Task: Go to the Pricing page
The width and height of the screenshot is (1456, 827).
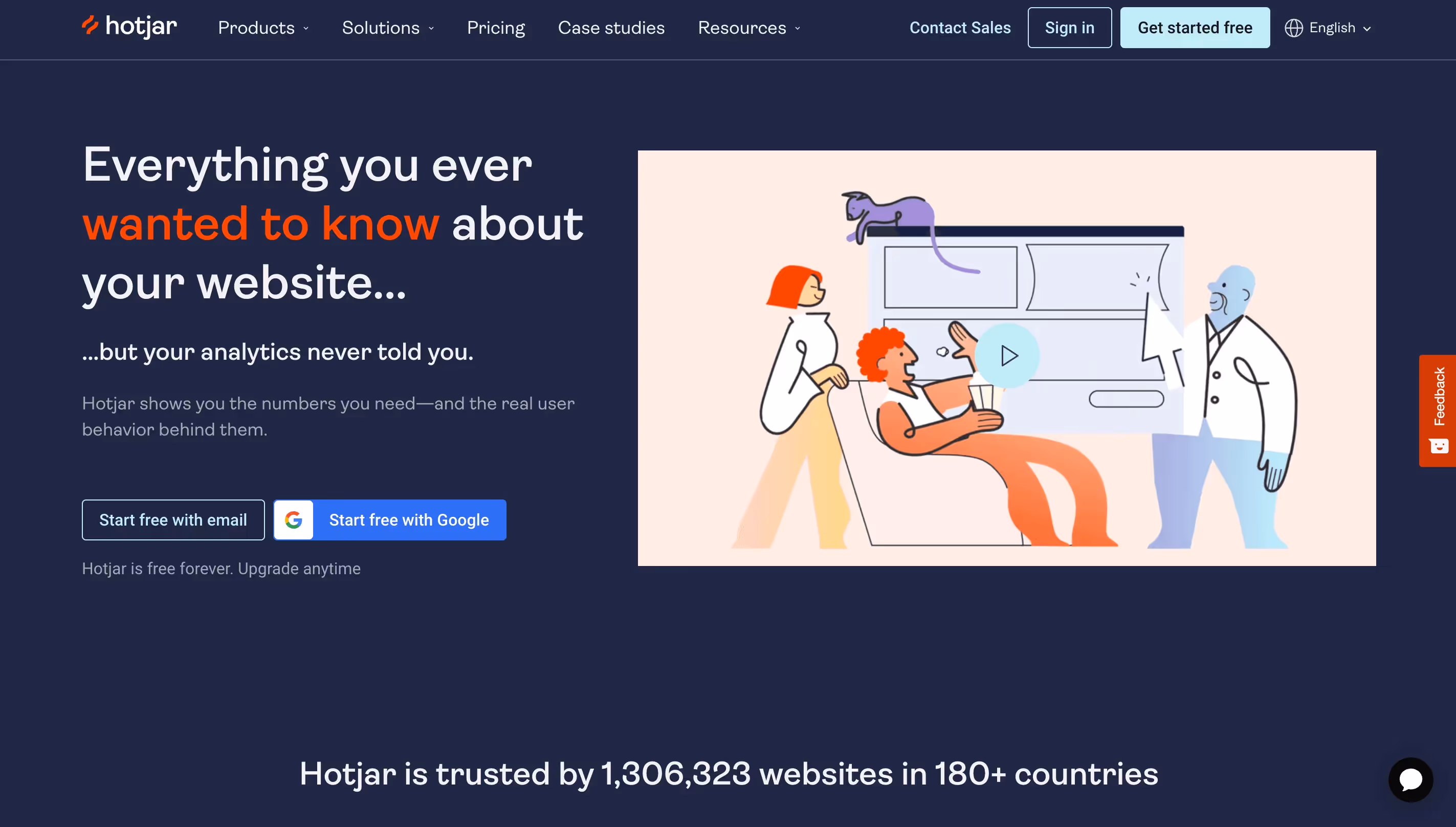Action: click(496, 28)
